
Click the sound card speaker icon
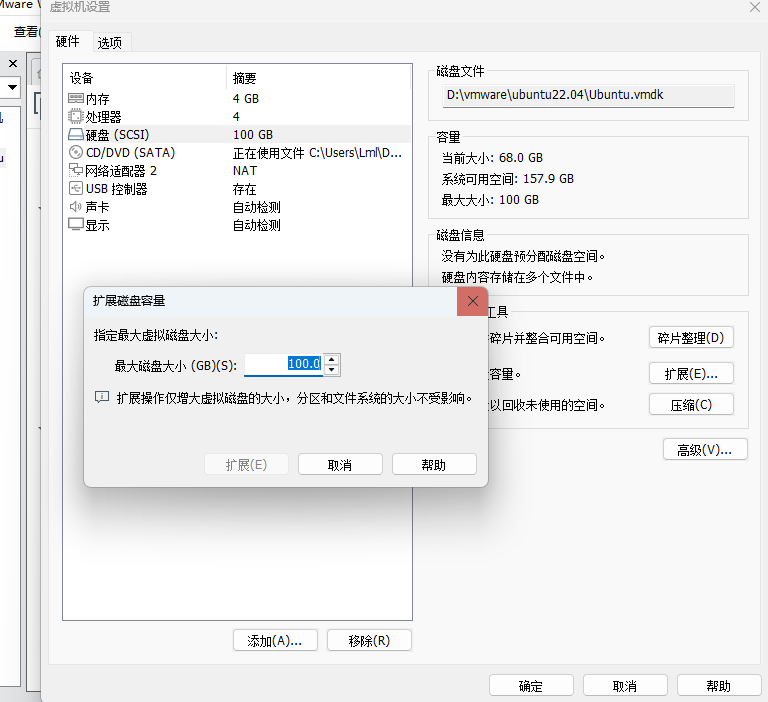click(75, 207)
